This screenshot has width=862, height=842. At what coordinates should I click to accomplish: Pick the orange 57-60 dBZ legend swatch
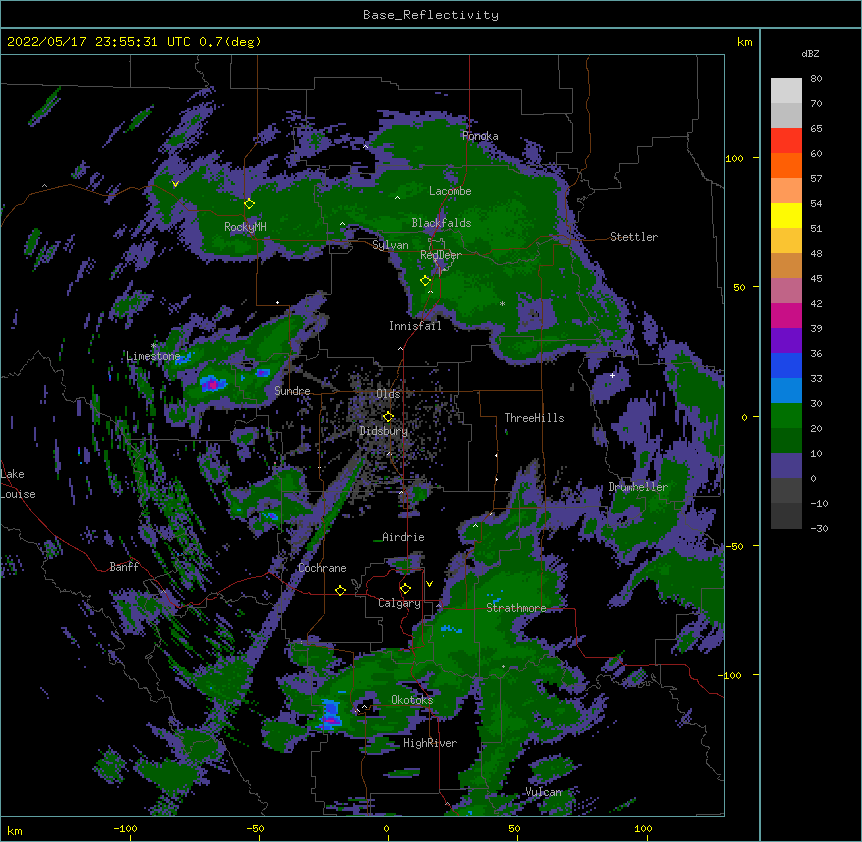(x=786, y=165)
